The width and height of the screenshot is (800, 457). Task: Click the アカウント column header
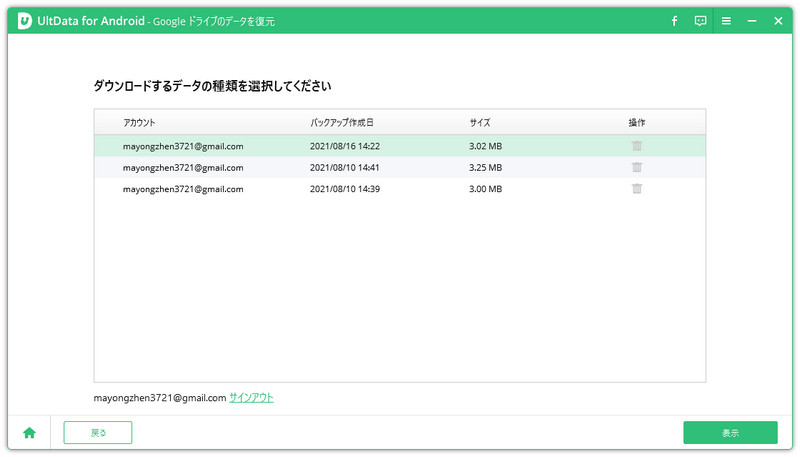[139, 122]
